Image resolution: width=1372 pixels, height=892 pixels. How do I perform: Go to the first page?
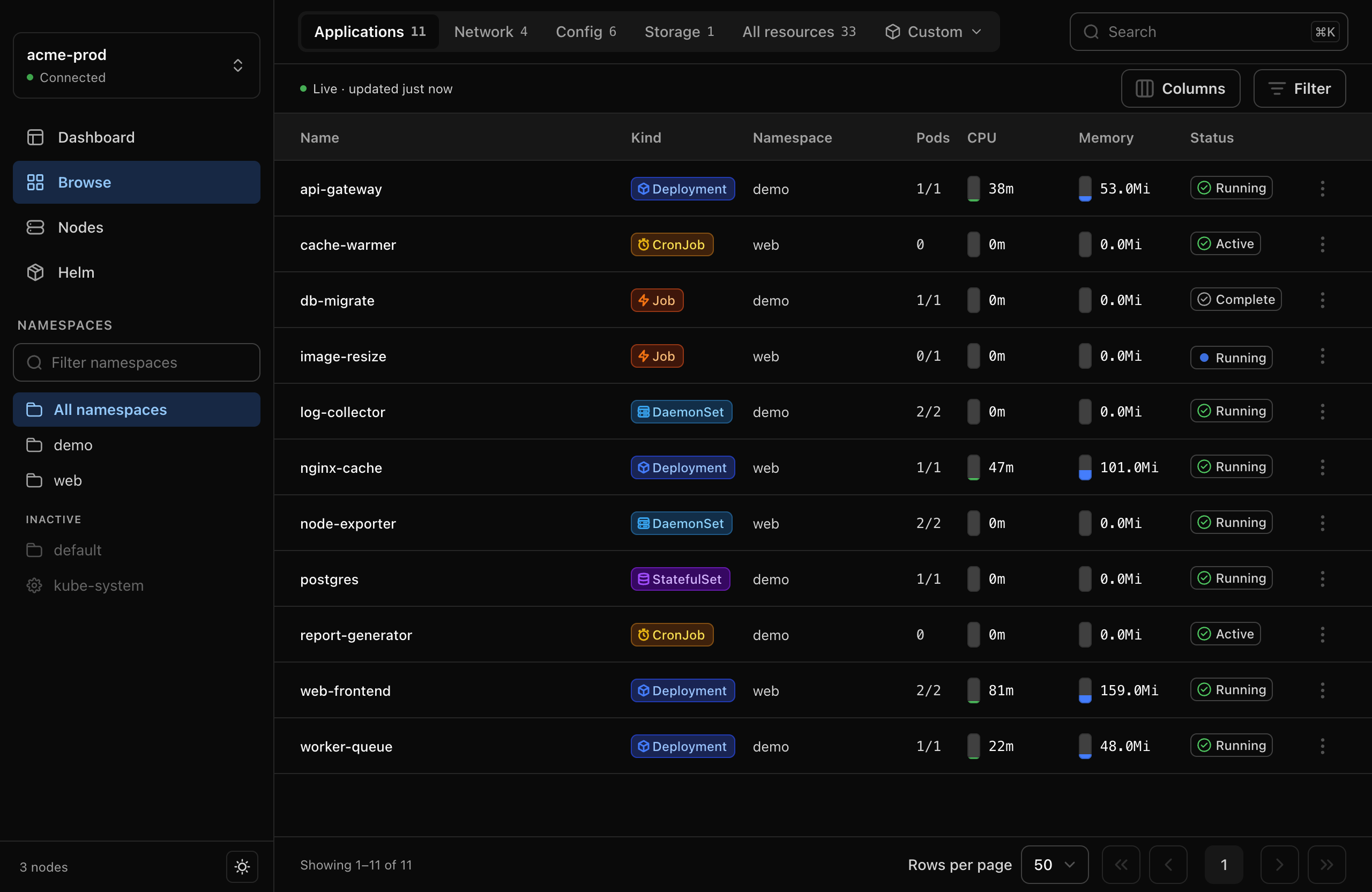(1121, 864)
